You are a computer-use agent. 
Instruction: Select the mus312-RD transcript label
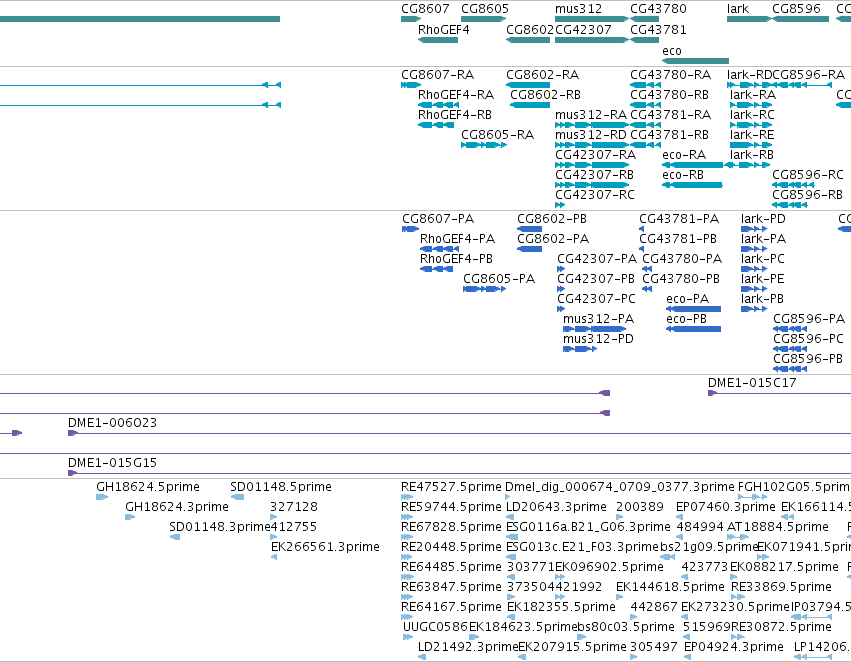(x=590, y=135)
